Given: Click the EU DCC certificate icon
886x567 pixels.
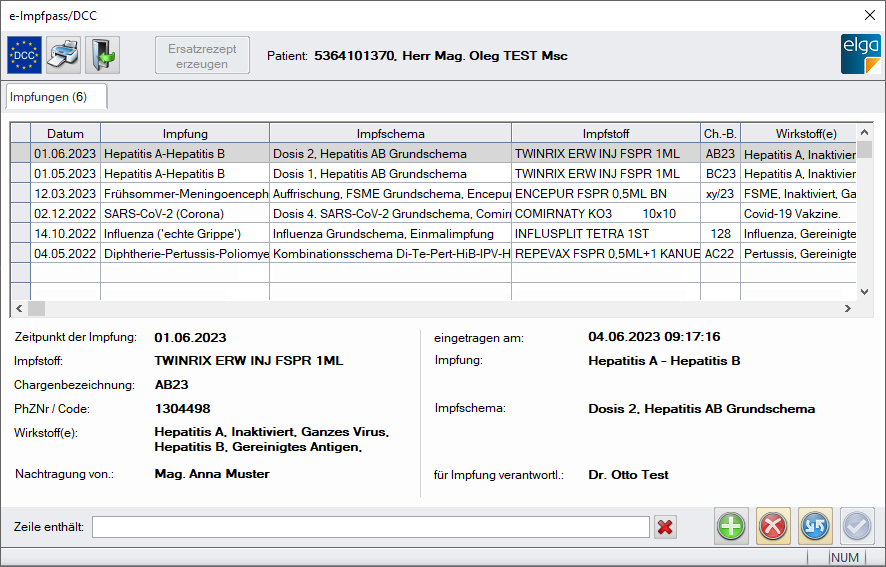Looking at the screenshot, I should pyautogui.click(x=24, y=55).
